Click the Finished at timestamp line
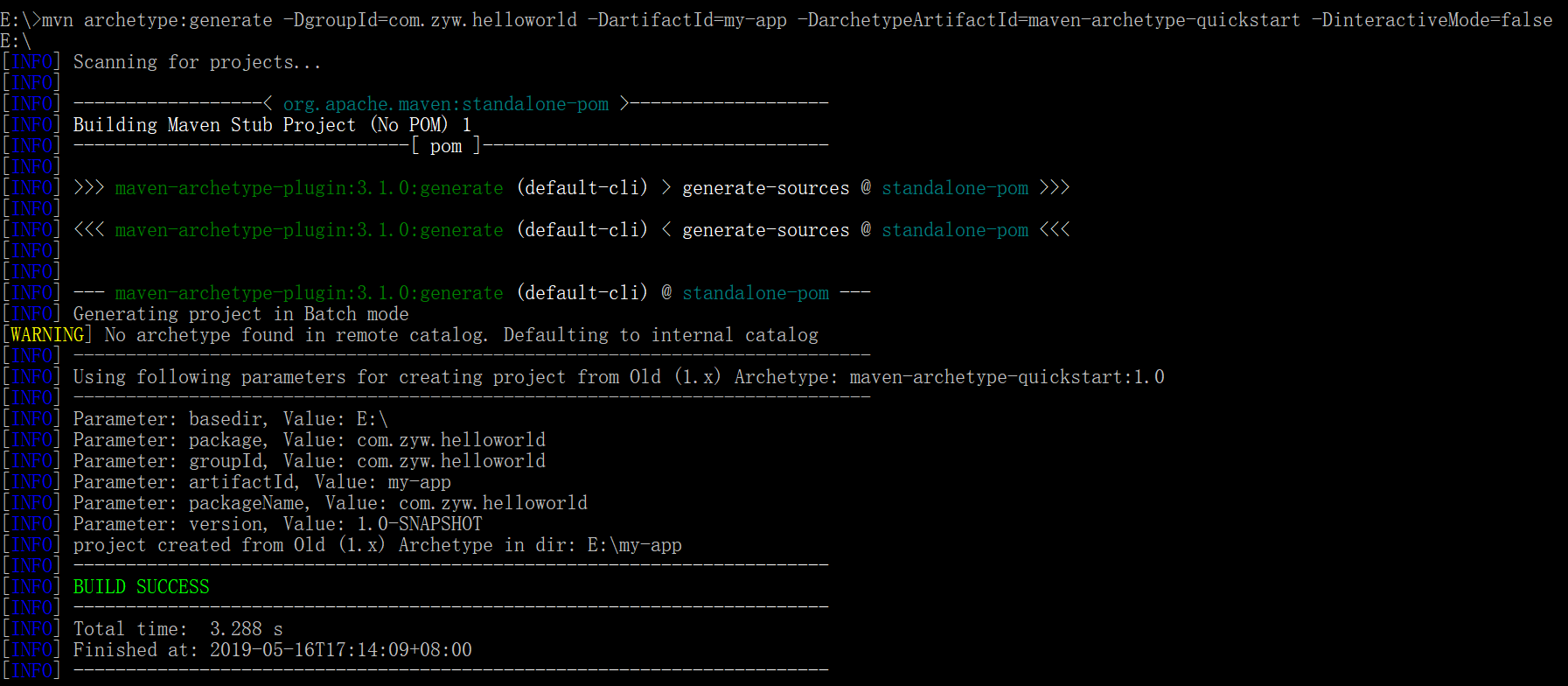This screenshot has height=686, width=1568. click(x=273, y=649)
